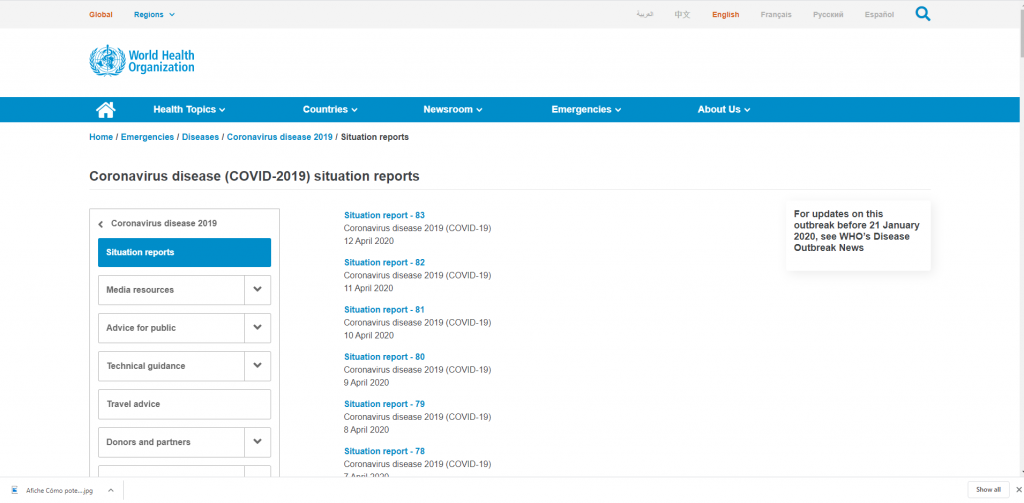The width and height of the screenshot is (1024, 503).
Task: Click Show all downloads button
Action: [x=987, y=489]
